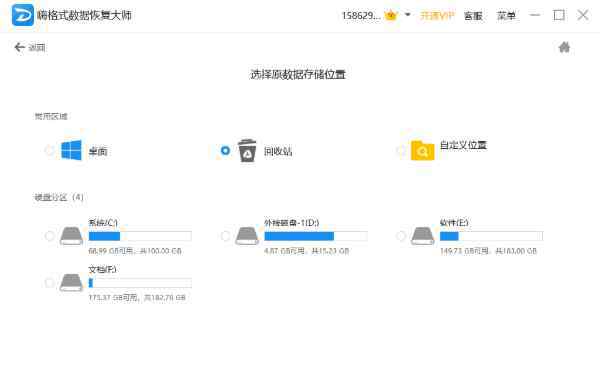Click the app logo in the title bar
The height and width of the screenshot is (373, 600).
(23, 15)
